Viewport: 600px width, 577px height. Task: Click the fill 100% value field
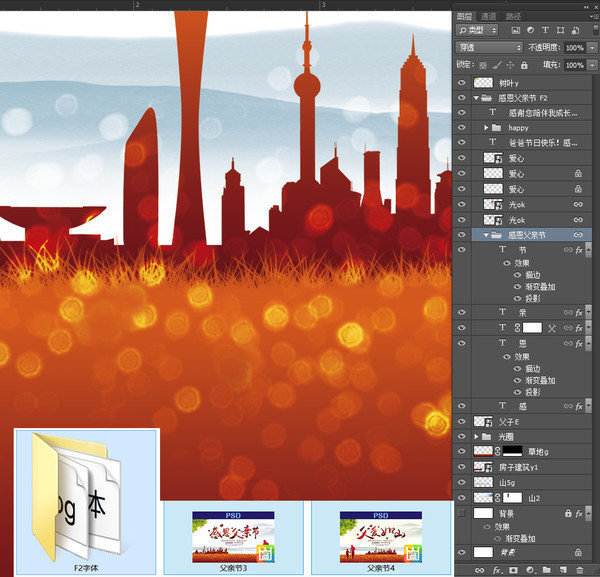coord(575,65)
